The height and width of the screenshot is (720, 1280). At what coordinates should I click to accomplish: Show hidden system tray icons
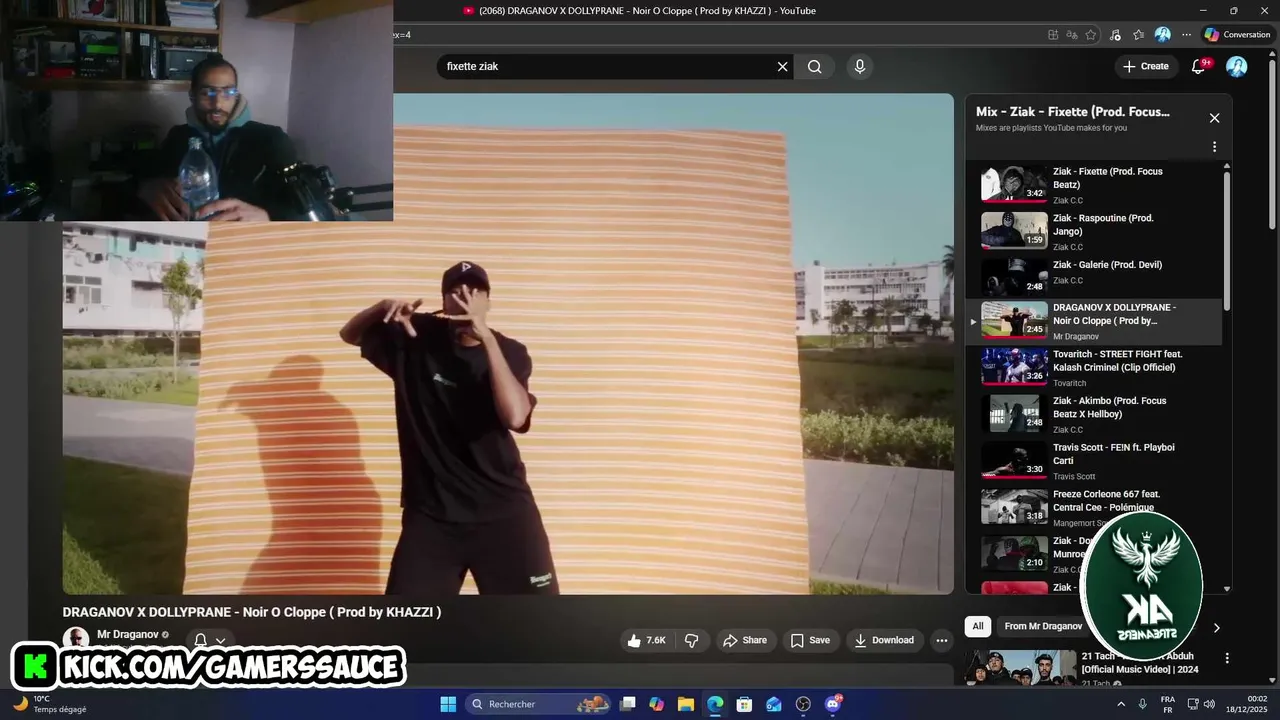click(x=1121, y=704)
